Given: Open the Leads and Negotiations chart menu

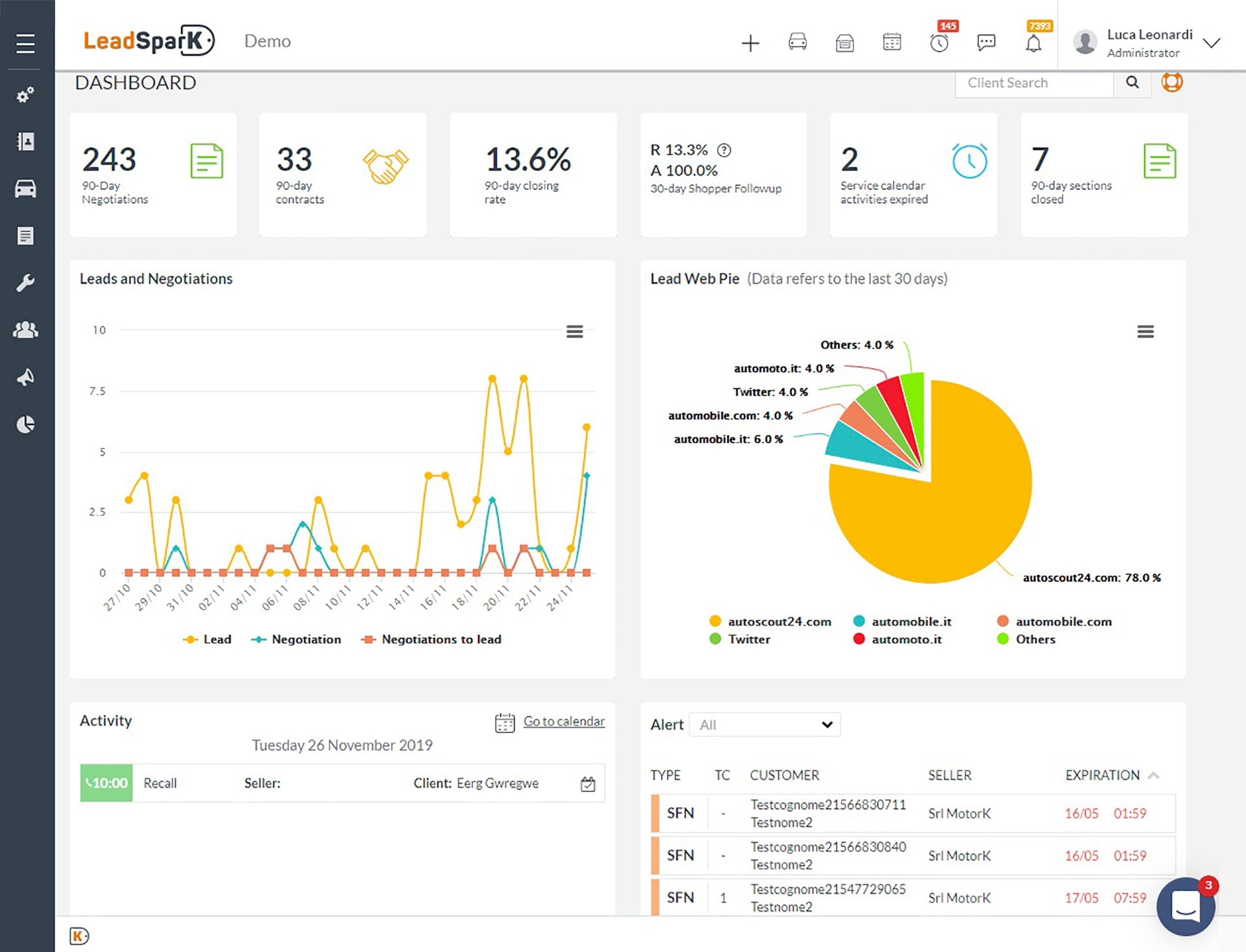Looking at the screenshot, I should [574, 332].
